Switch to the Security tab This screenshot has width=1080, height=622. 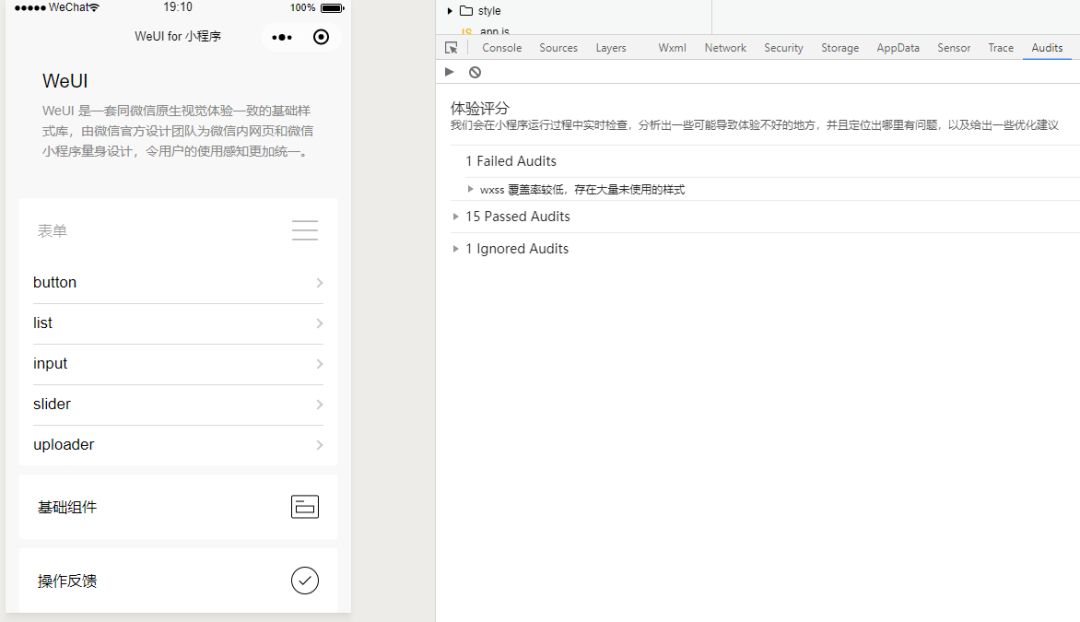click(783, 48)
